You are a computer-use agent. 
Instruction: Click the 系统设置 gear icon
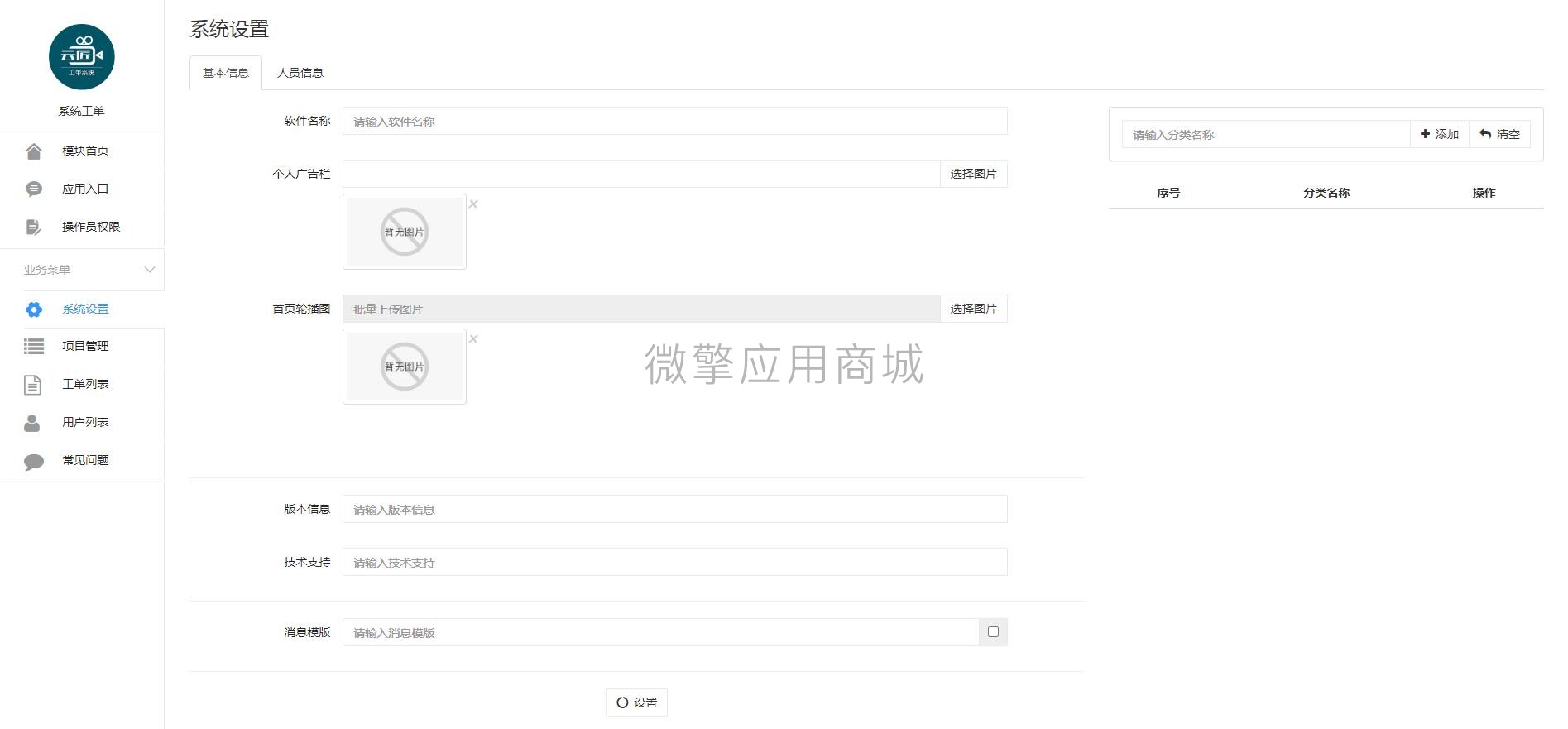tap(34, 309)
